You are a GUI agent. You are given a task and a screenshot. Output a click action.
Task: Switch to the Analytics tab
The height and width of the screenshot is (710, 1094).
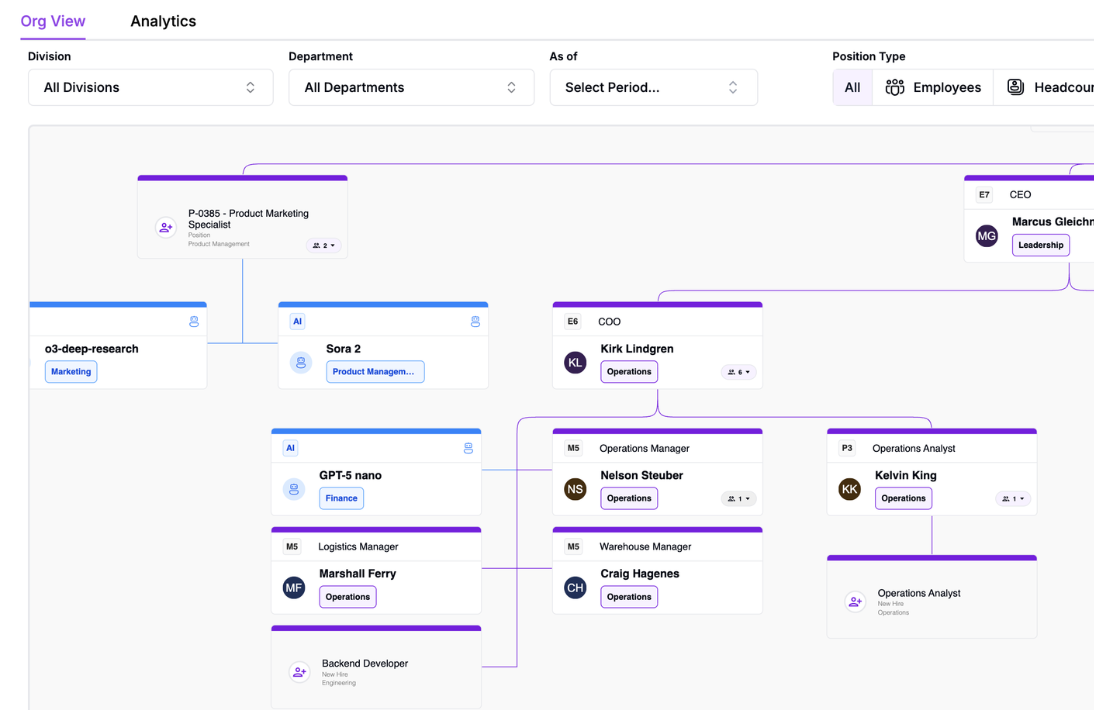coord(163,20)
